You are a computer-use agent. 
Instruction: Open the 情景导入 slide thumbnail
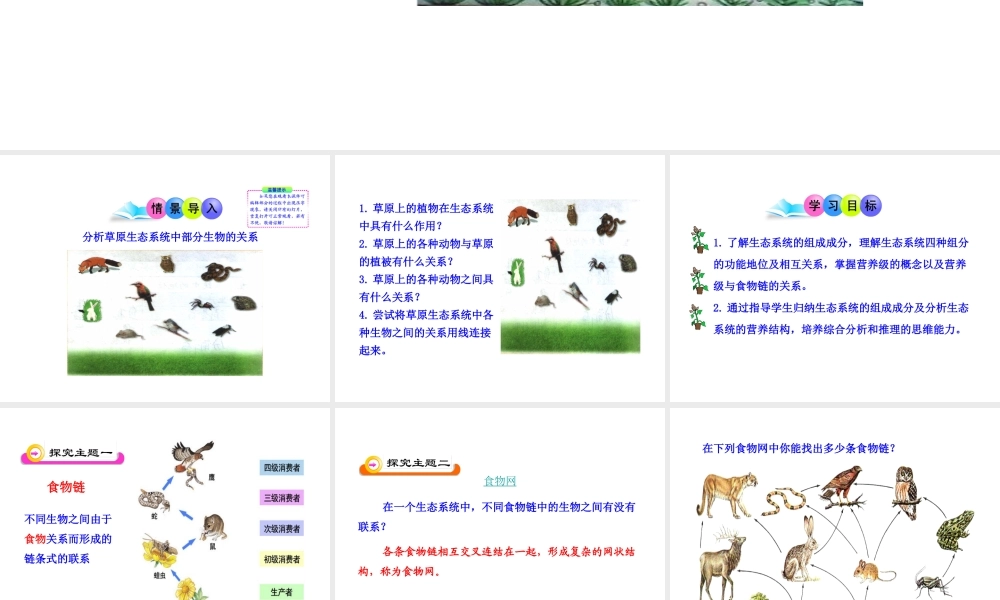click(x=165, y=278)
